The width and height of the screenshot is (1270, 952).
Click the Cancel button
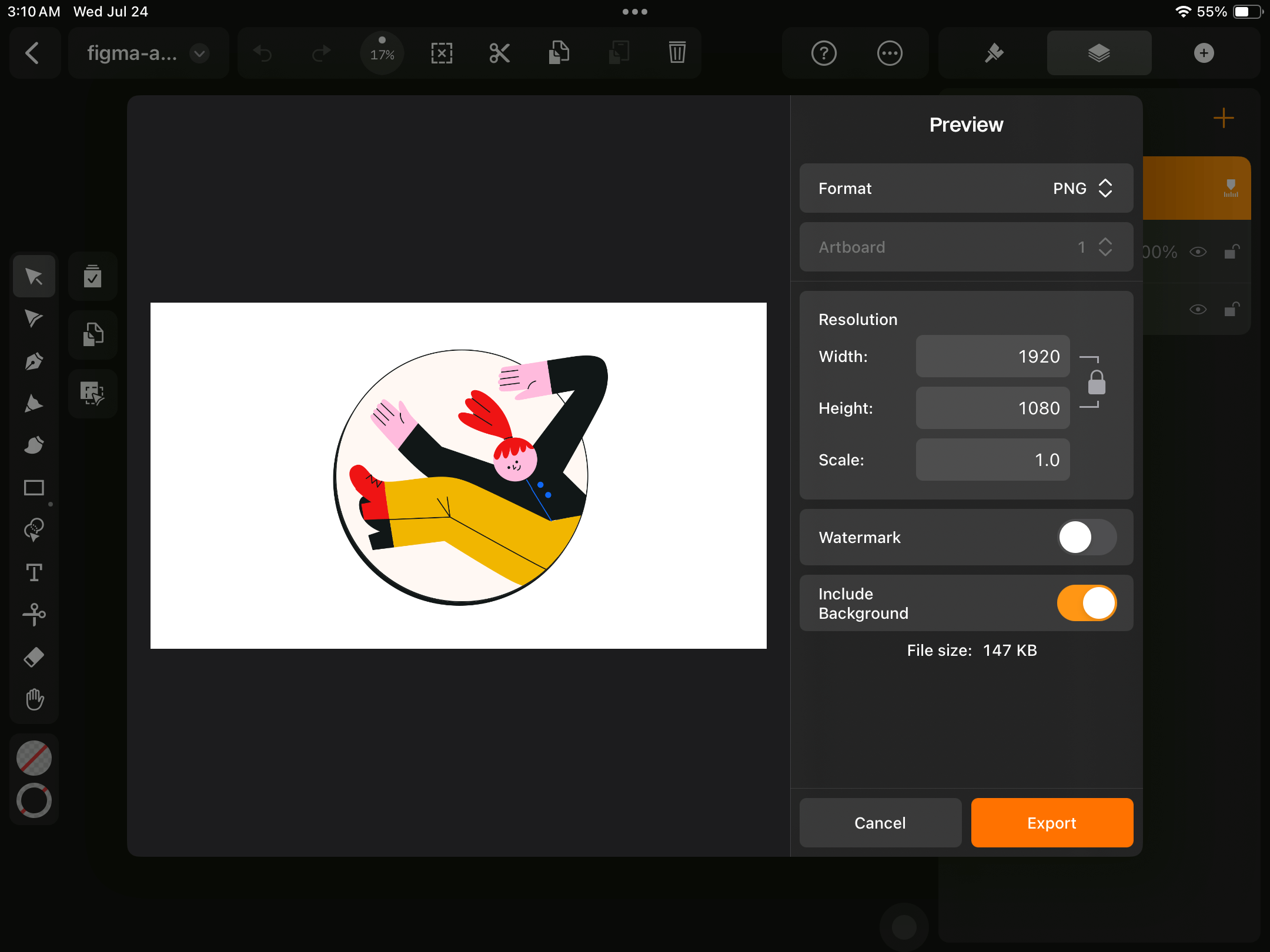pos(879,823)
